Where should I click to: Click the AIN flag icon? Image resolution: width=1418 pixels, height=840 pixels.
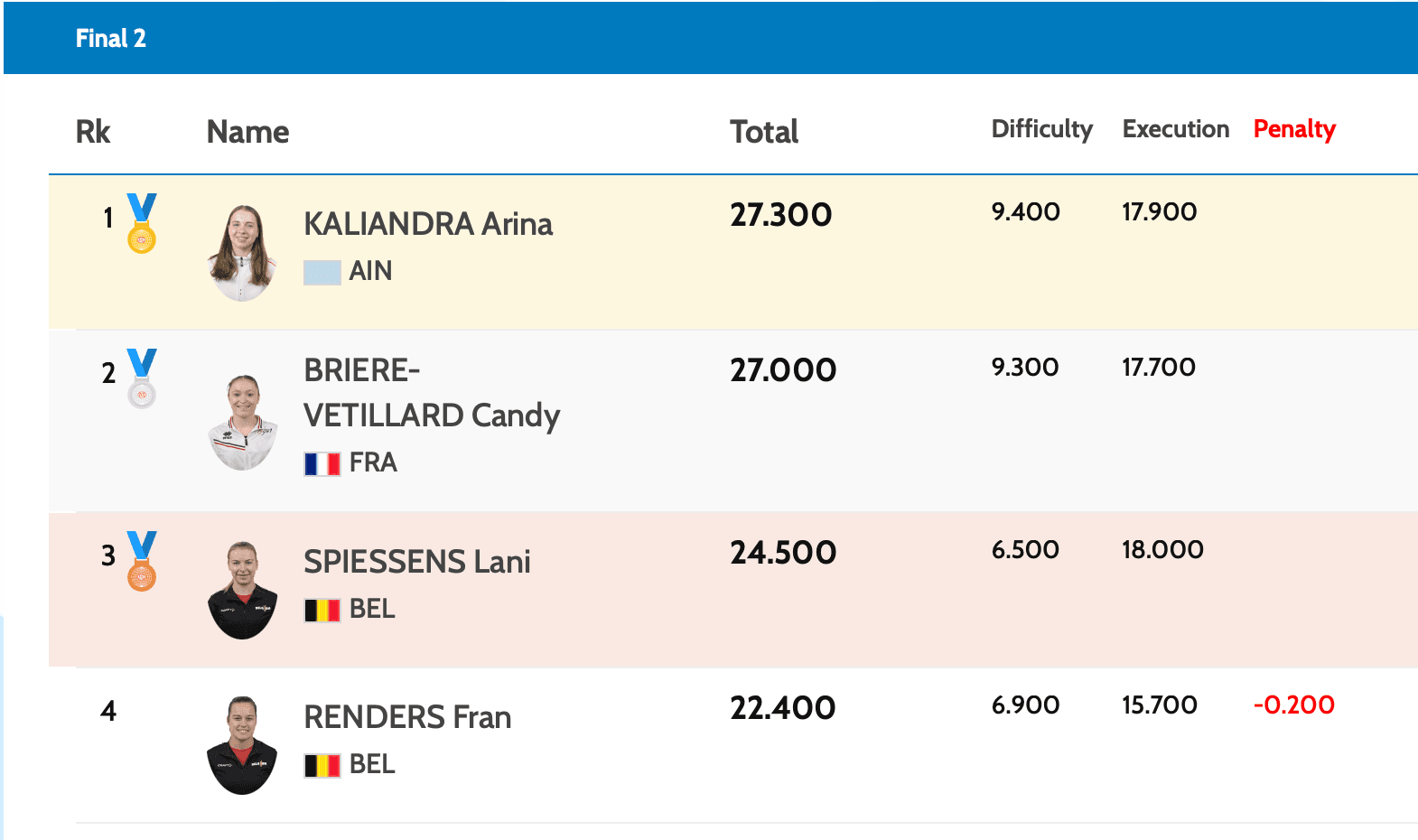point(322,272)
